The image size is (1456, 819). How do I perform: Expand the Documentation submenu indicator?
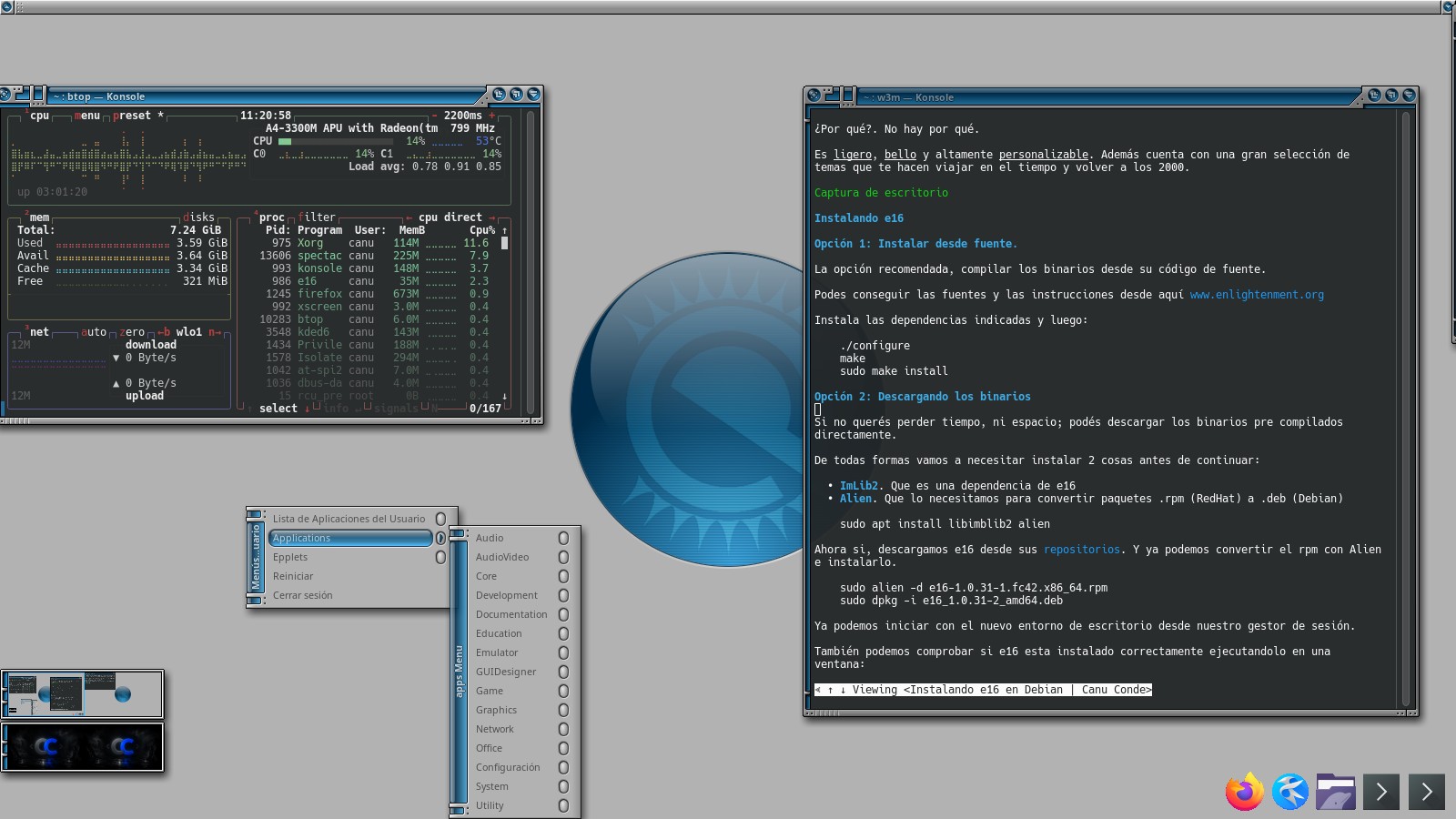[x=563, y=614]
